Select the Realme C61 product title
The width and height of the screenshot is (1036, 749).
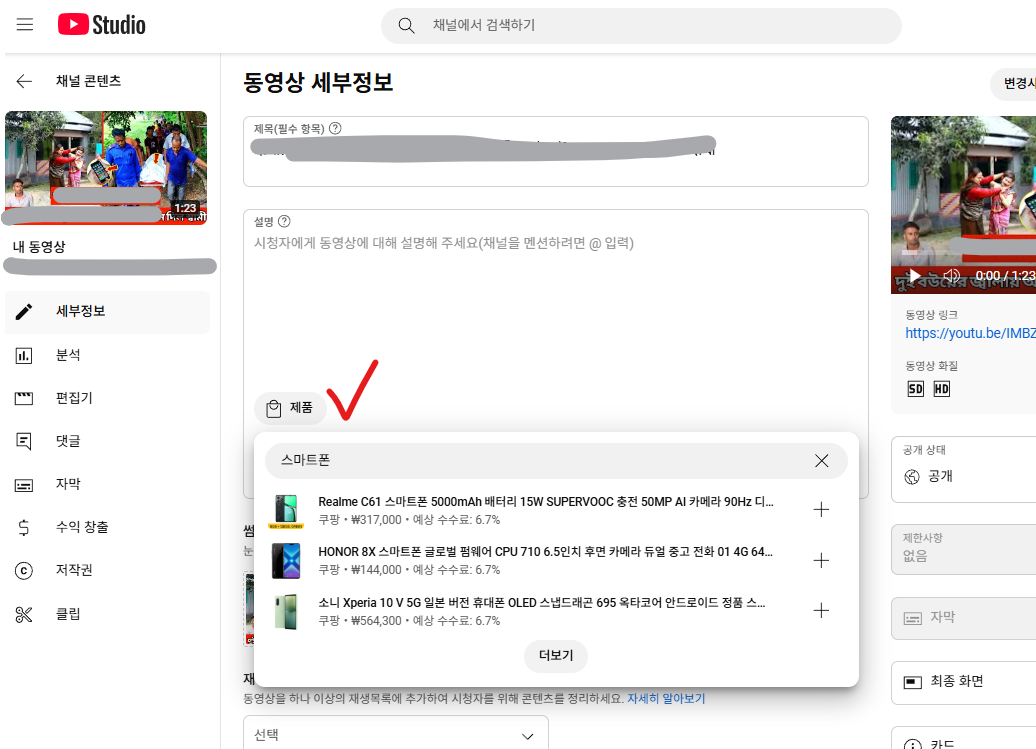click(x=546, y=502)
